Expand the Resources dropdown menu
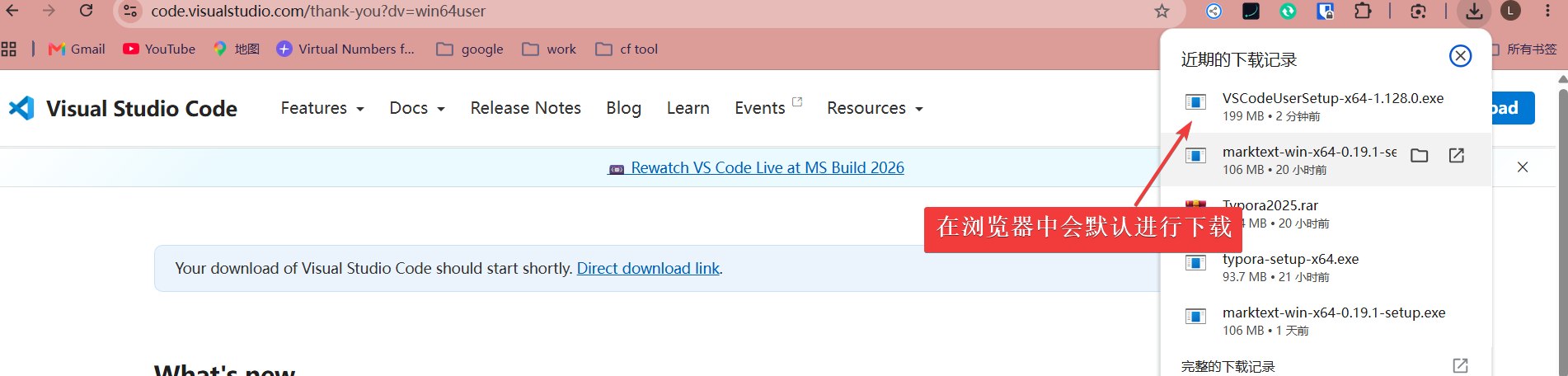The height and width of the screenshot is (376, 1568). pos(875,108)
